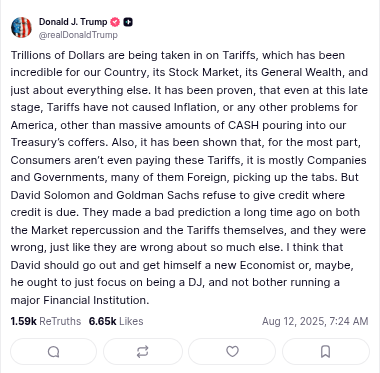This screenshot has width=380, height=373.
Task: Open the Donald J. Trump display name
Action: 73,22
